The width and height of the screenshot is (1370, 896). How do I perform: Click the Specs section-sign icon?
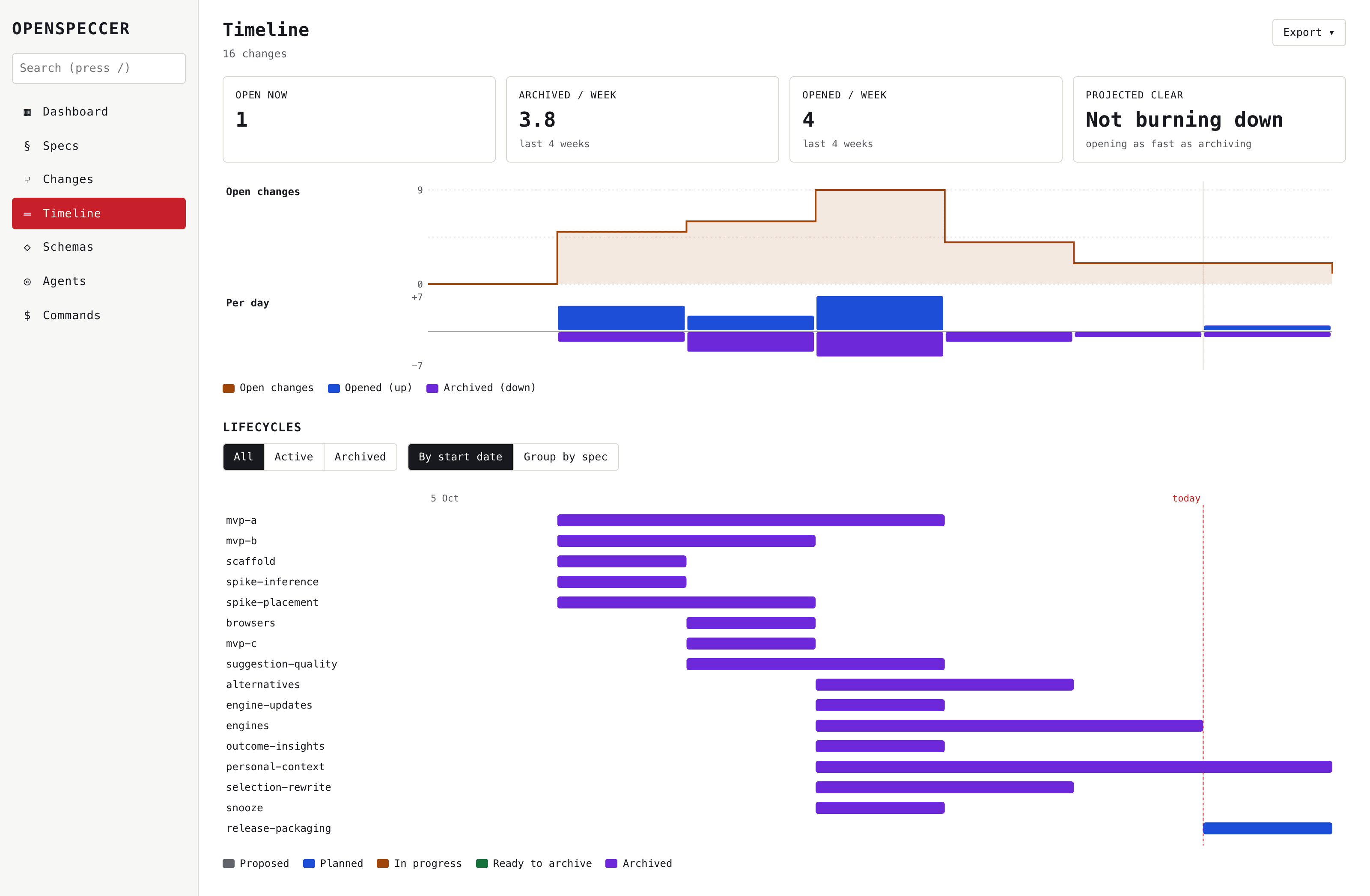(27, 146)
